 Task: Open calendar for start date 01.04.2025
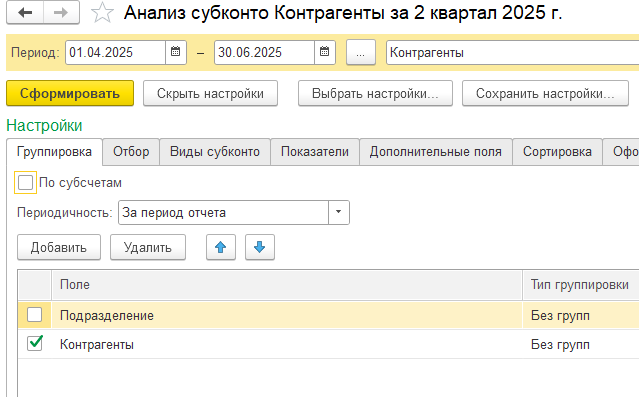coord(176,52)
